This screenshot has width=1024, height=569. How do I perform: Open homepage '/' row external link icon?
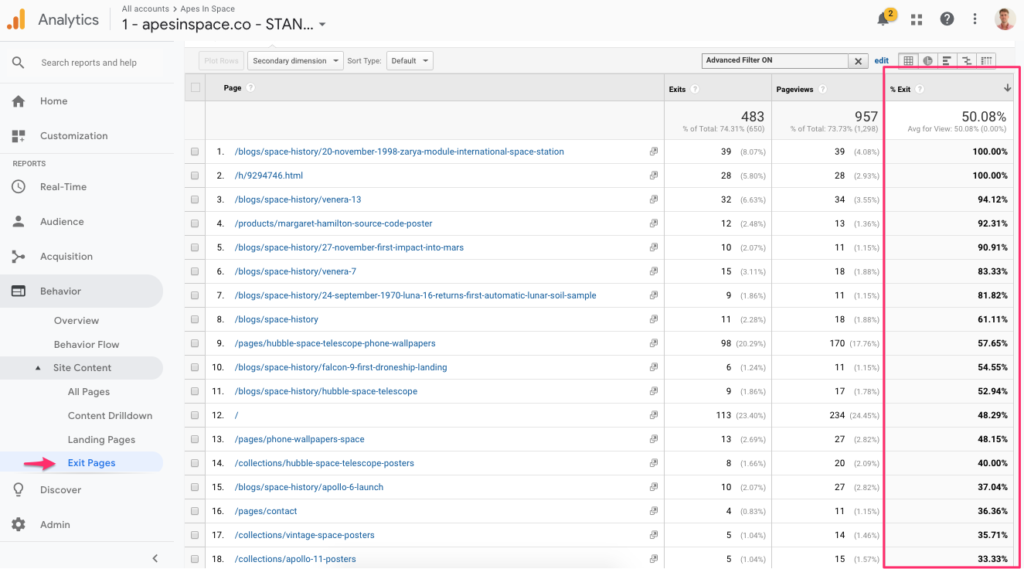coord(653,415)
